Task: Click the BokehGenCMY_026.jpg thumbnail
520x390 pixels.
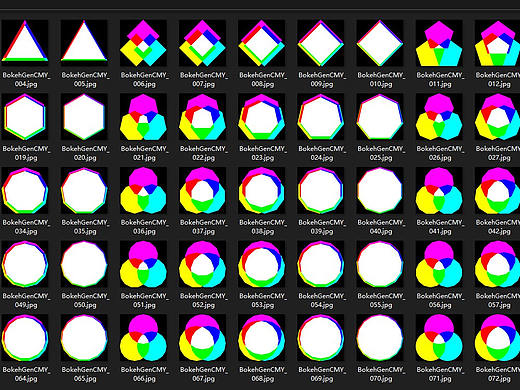Action: click(x=439, y=117)
